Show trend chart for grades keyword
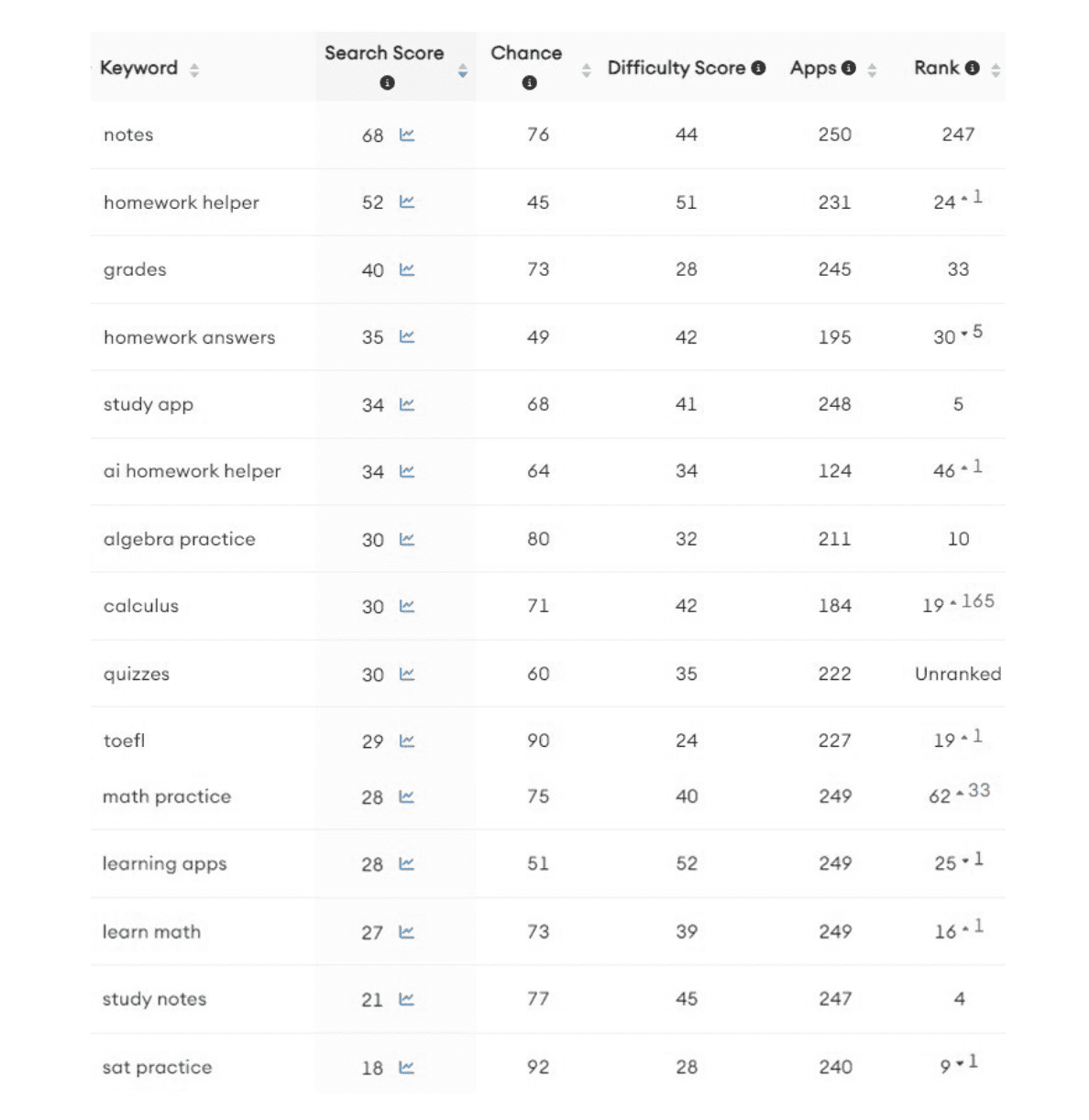 click(x=407, y=269)
